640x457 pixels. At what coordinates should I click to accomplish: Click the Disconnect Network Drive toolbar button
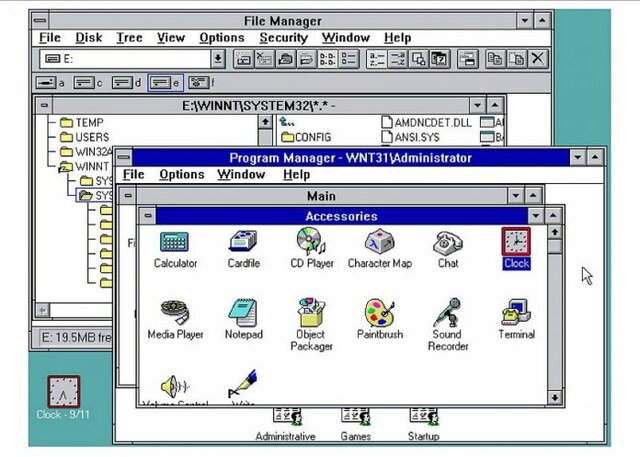coord(264,59)
